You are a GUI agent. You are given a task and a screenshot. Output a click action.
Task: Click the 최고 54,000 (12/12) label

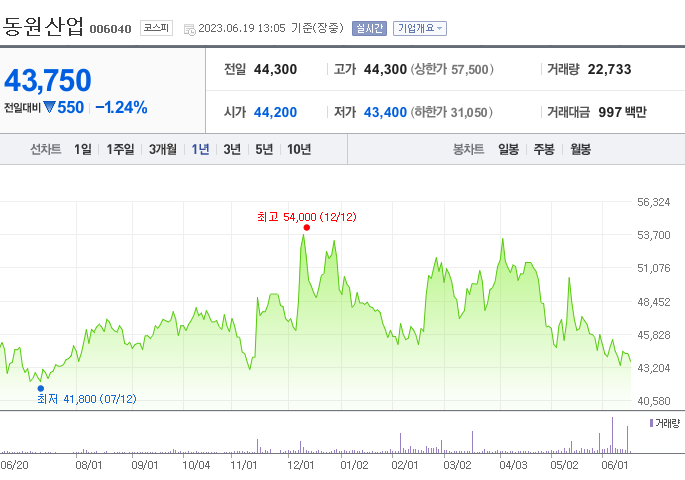(307, 217)
